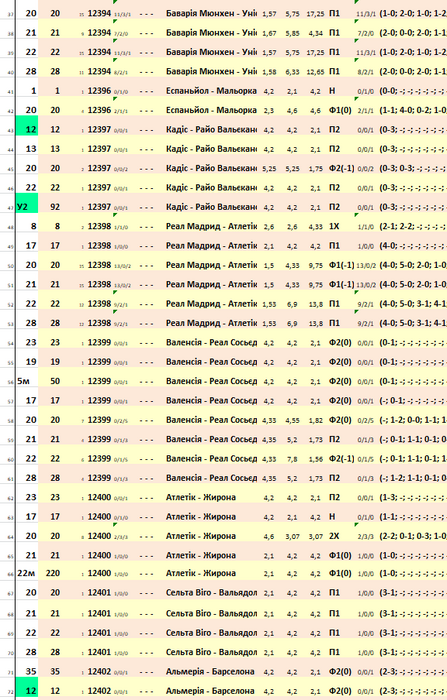Image resolution: width=447 pixels, height=700 pixels.
Task: Click row header 72
Action: point(11,692)
